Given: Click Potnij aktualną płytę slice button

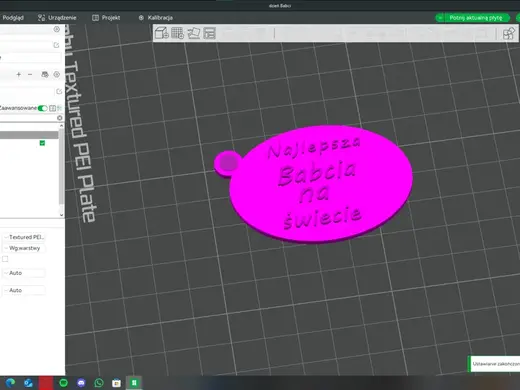Looking at the screenshot, I should pyautogui.click(x=476, y=18).
